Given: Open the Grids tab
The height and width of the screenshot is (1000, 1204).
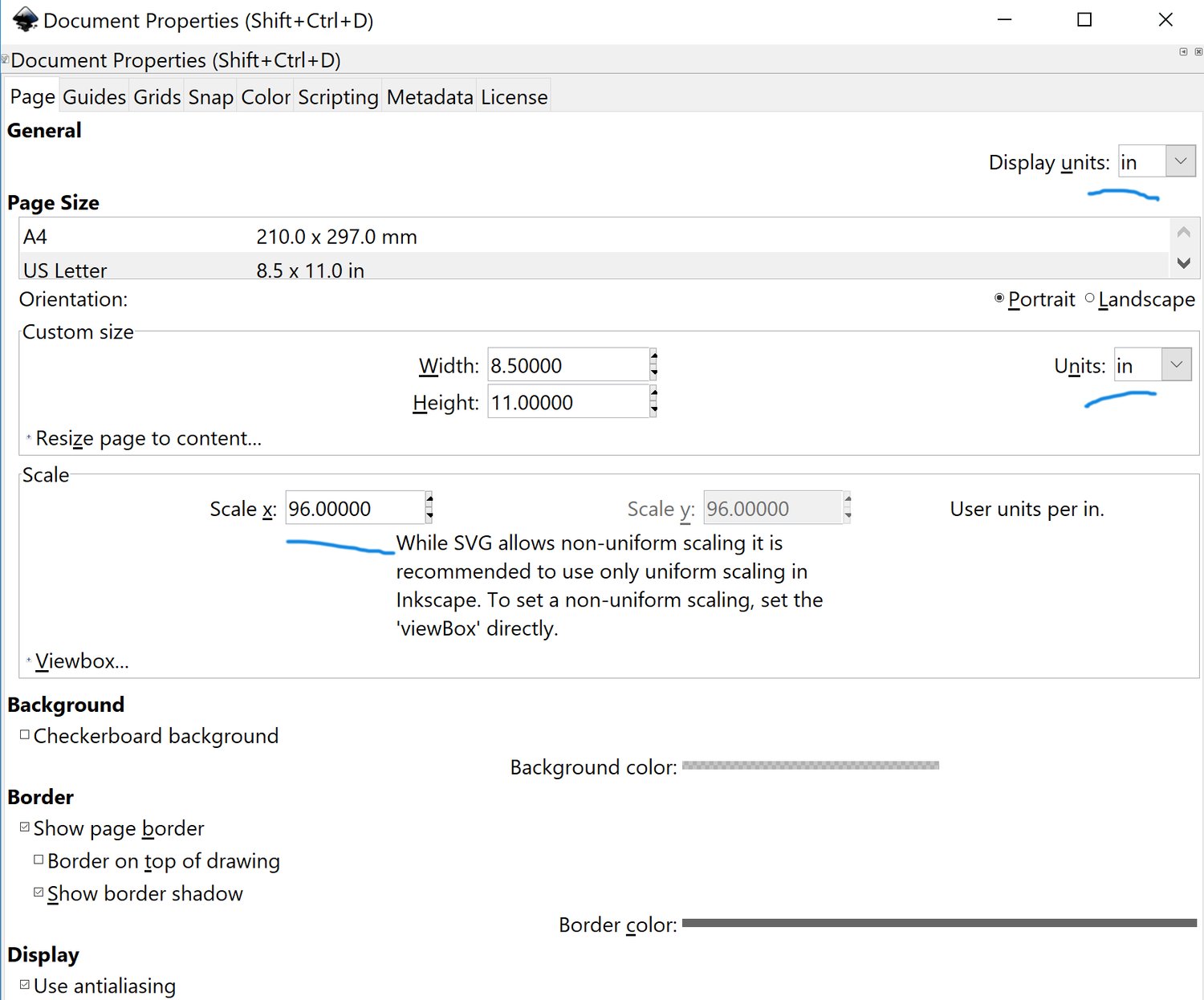Looking at the screenshot, I should pos(157,96).
